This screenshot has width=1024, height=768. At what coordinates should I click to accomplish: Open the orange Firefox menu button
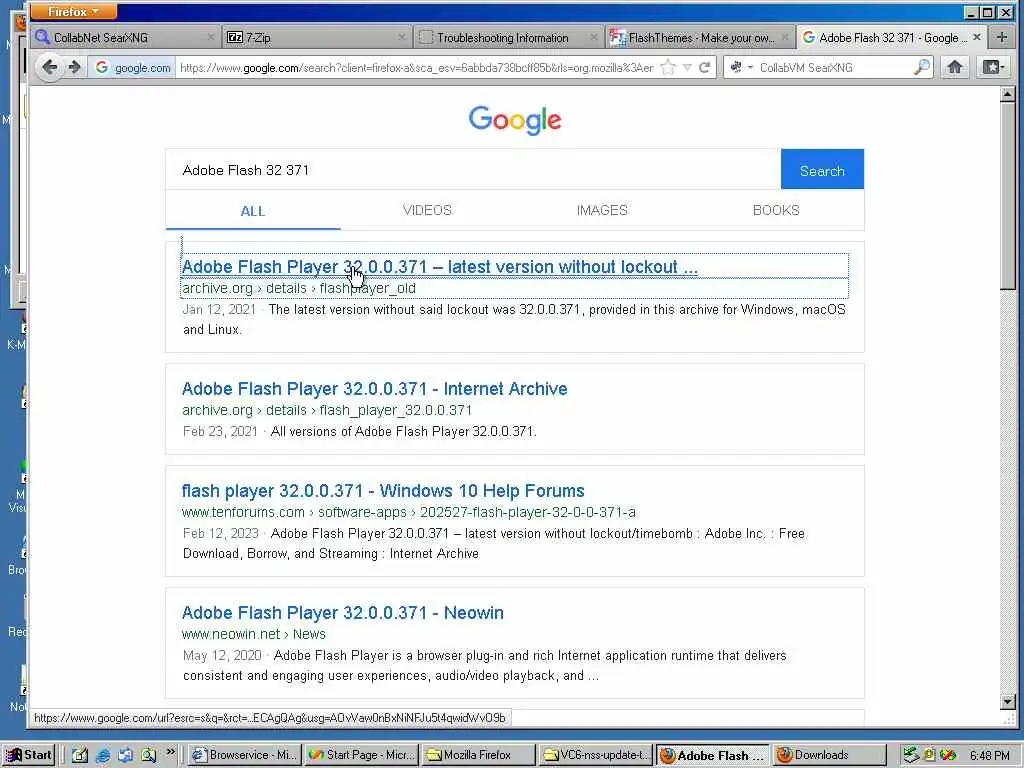73,11
